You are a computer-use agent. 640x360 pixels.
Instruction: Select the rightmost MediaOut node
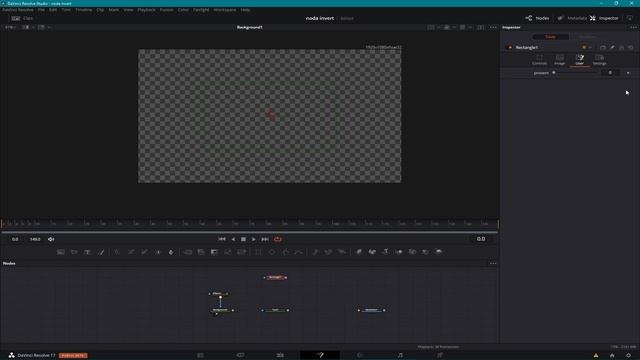tap(371, 310)
